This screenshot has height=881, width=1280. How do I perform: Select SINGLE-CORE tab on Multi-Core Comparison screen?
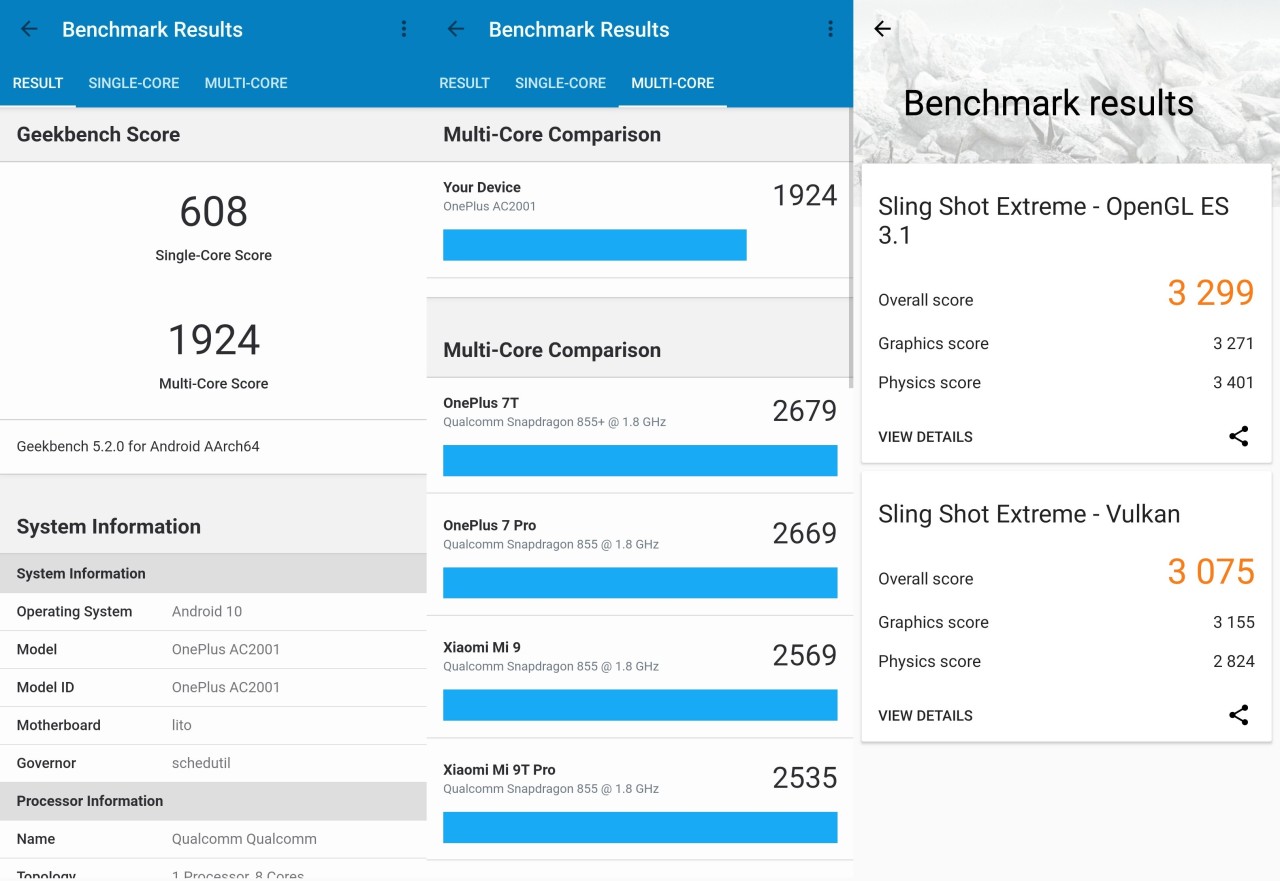point(560,83)
